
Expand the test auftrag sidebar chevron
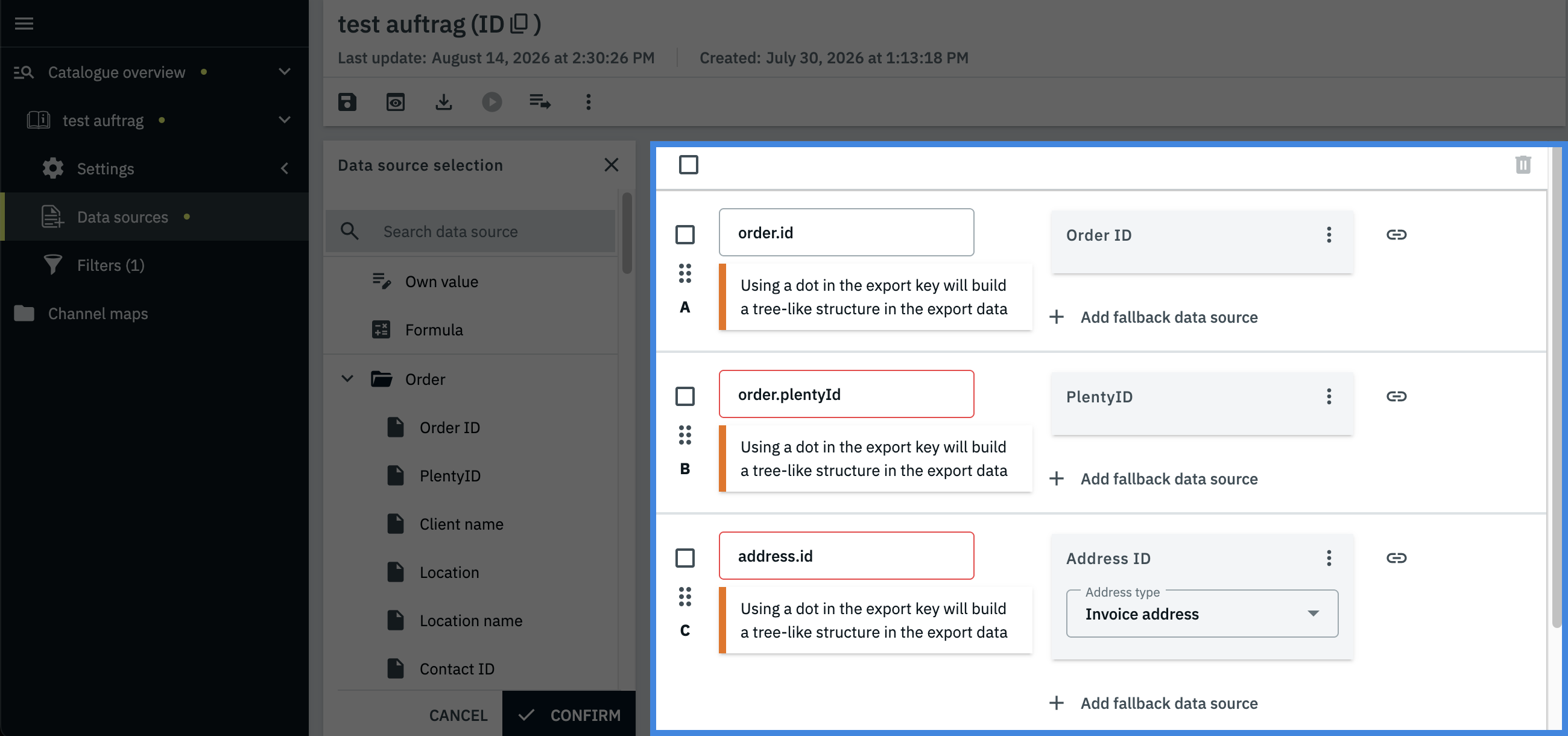point(284,120)
